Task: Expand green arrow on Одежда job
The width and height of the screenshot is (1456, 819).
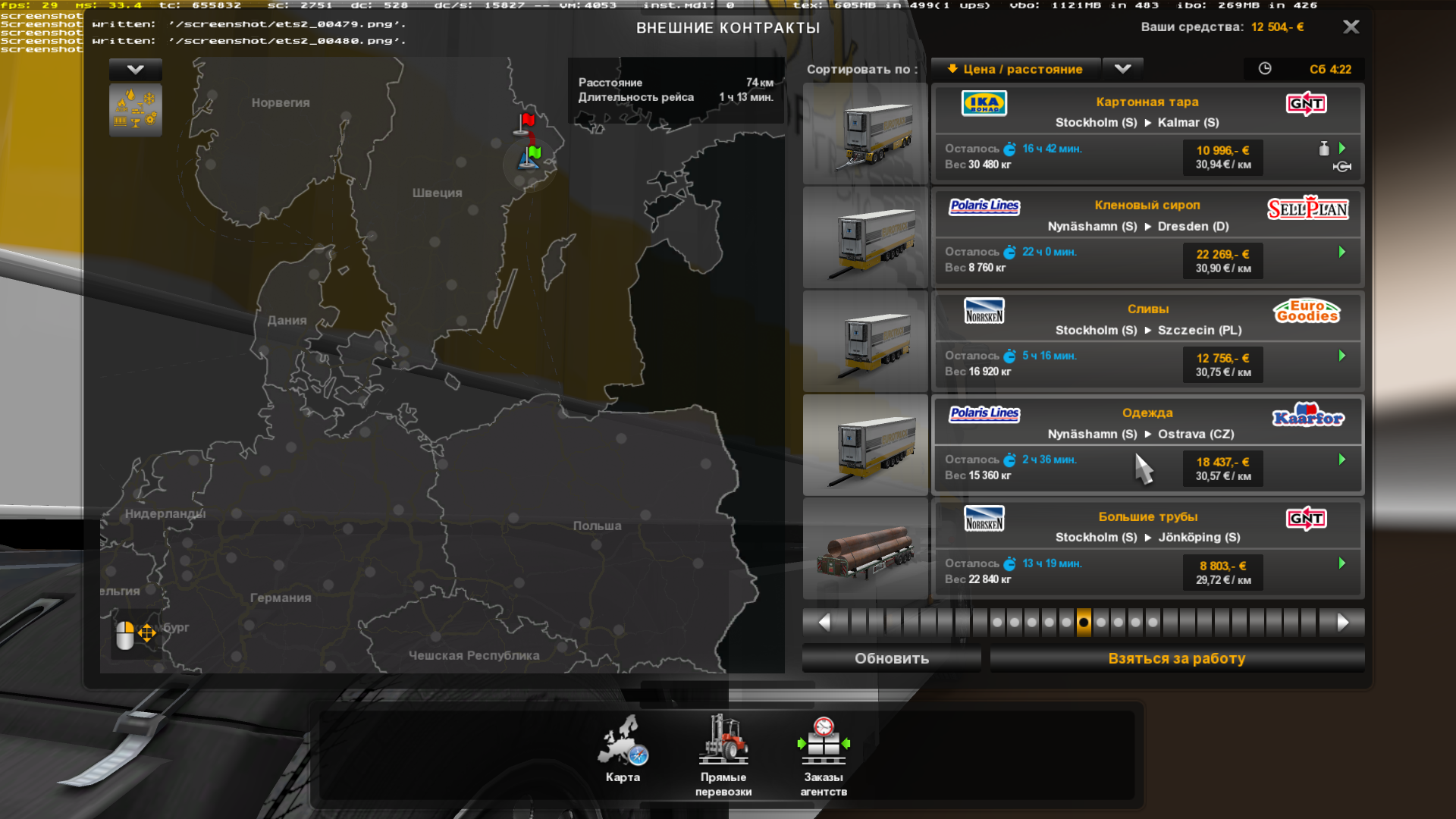Action: click(1342, 460)
